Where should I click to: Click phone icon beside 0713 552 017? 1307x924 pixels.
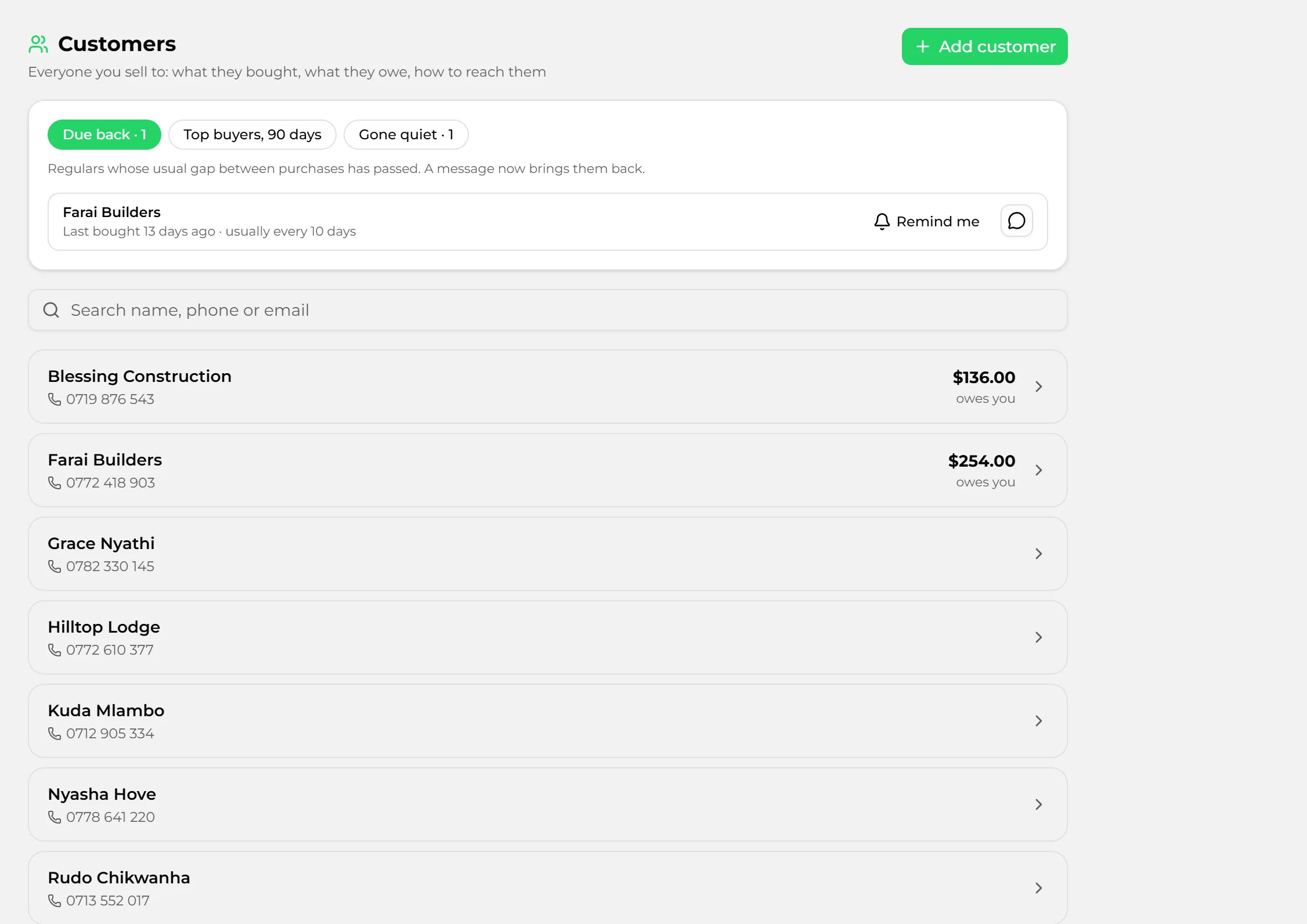[x=55, y=901]
